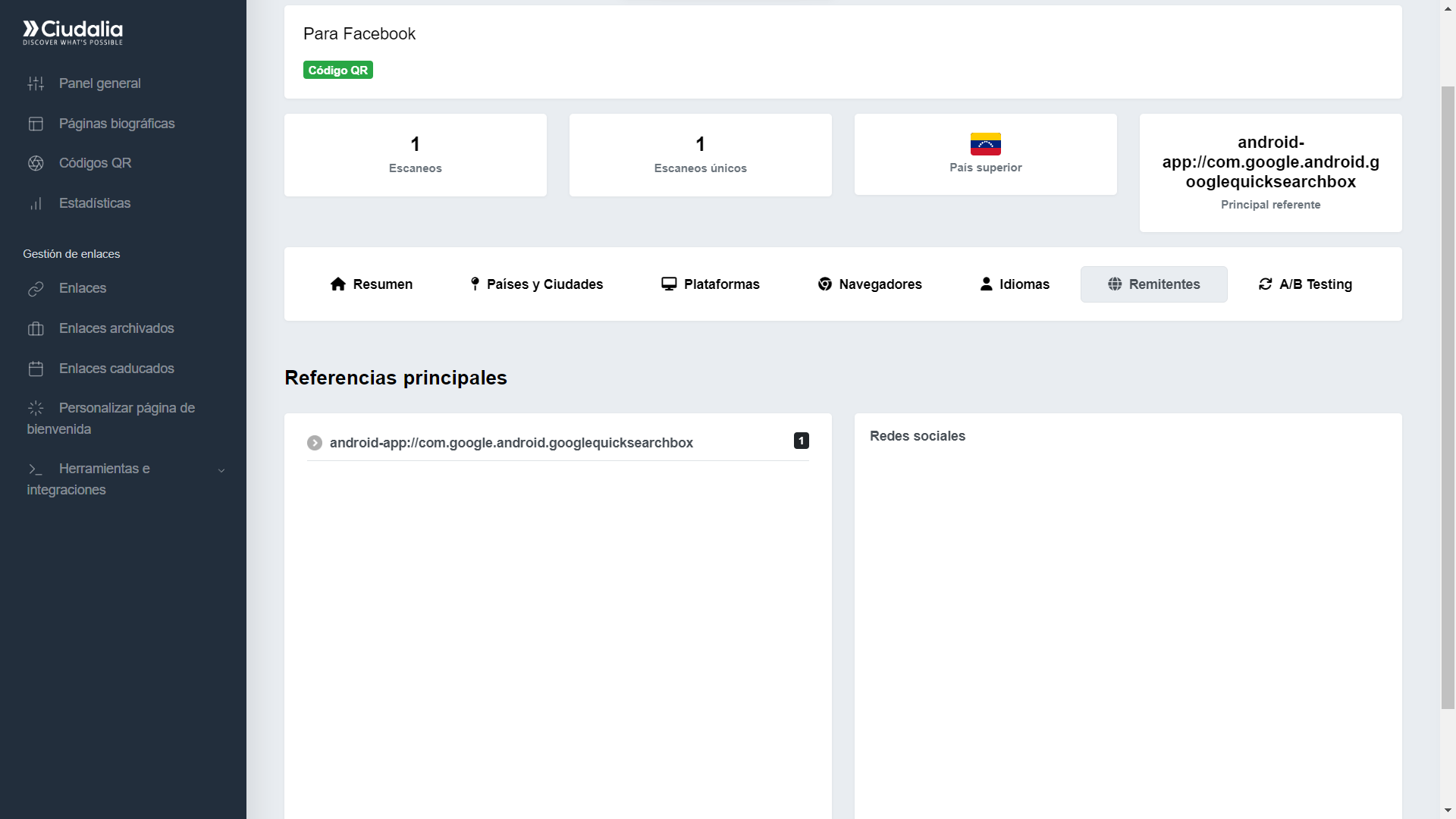Click Personalizar página de bienvenida sparkle icon
Image resolution: width=1456 pixels, height=819 pixels.
tap(36, 408)
